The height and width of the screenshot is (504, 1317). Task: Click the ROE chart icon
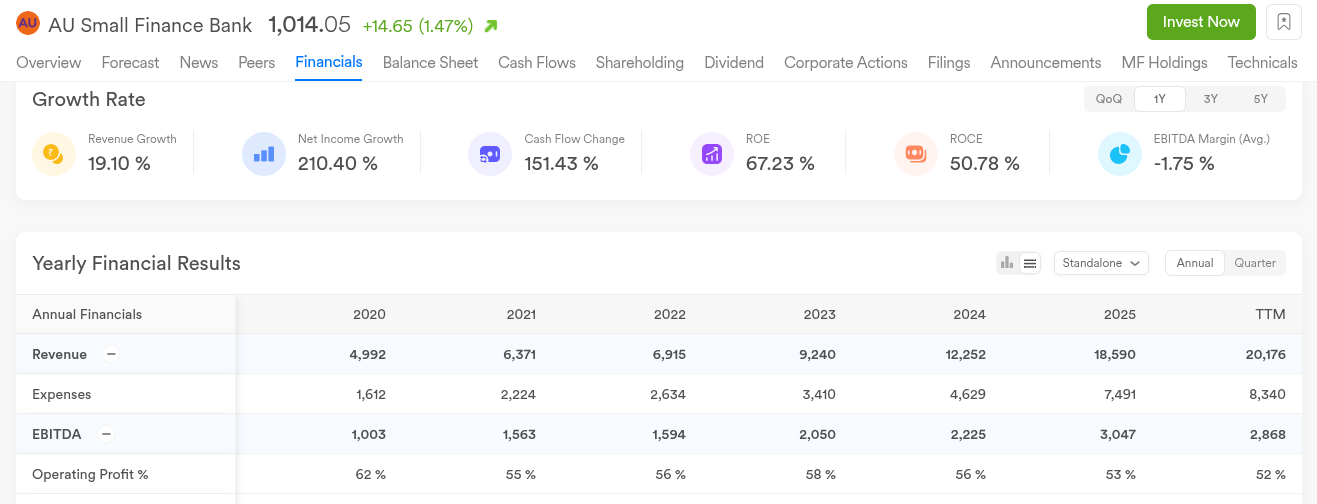pyautogui.click(x=712, y=154)
